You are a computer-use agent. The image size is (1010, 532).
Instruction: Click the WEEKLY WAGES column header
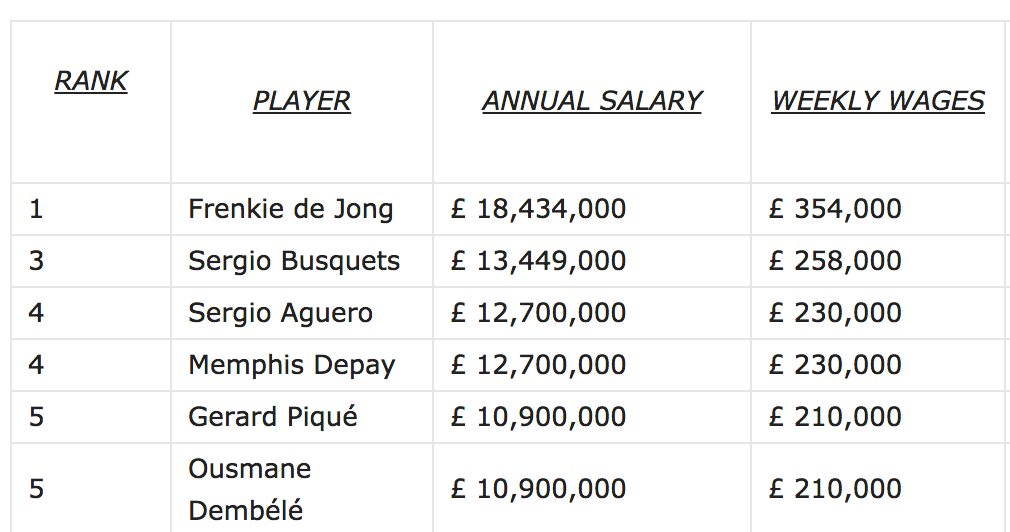tap(878, 101)
